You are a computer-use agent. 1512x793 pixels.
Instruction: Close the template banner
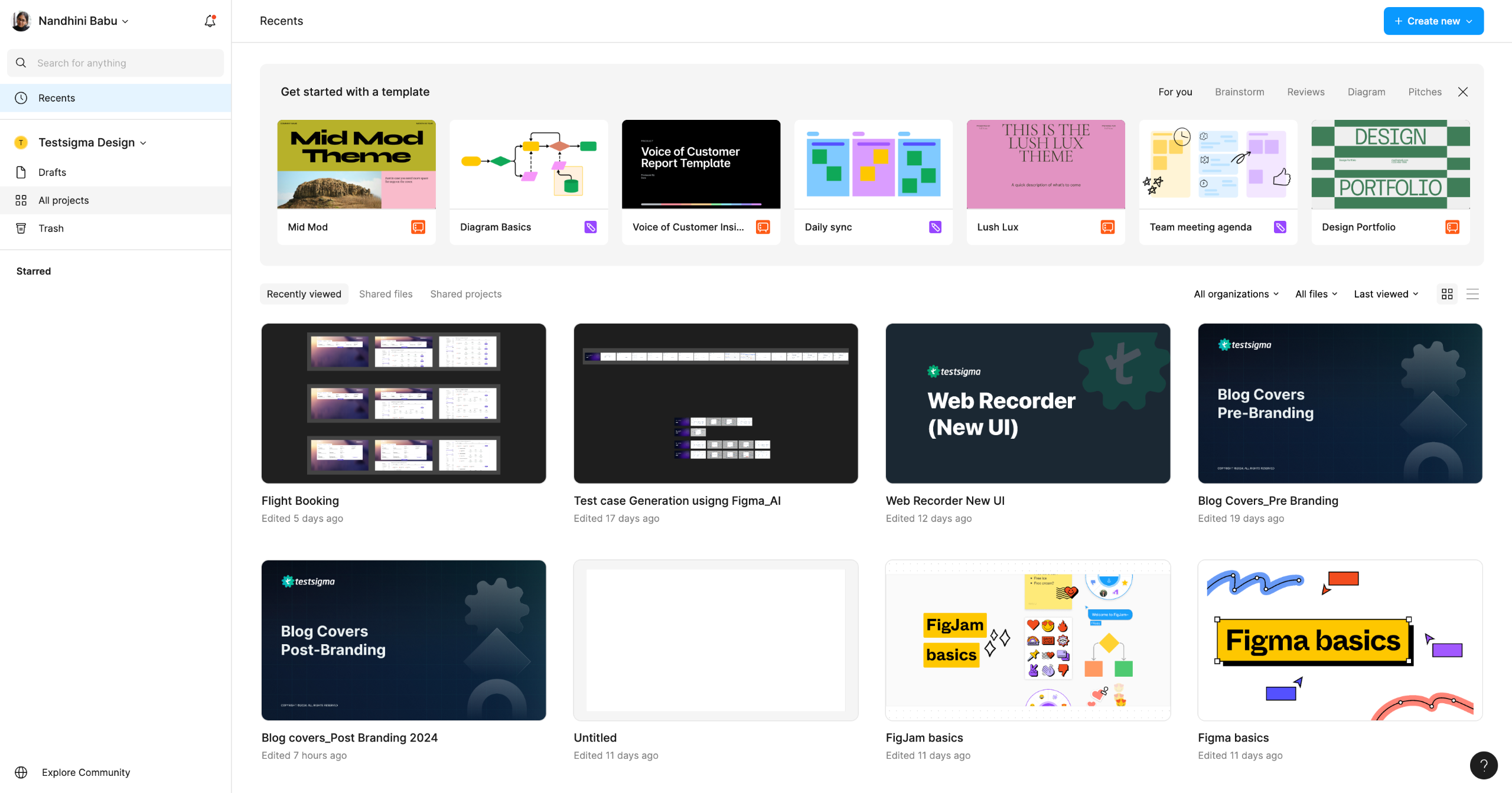coord(1462,92)
